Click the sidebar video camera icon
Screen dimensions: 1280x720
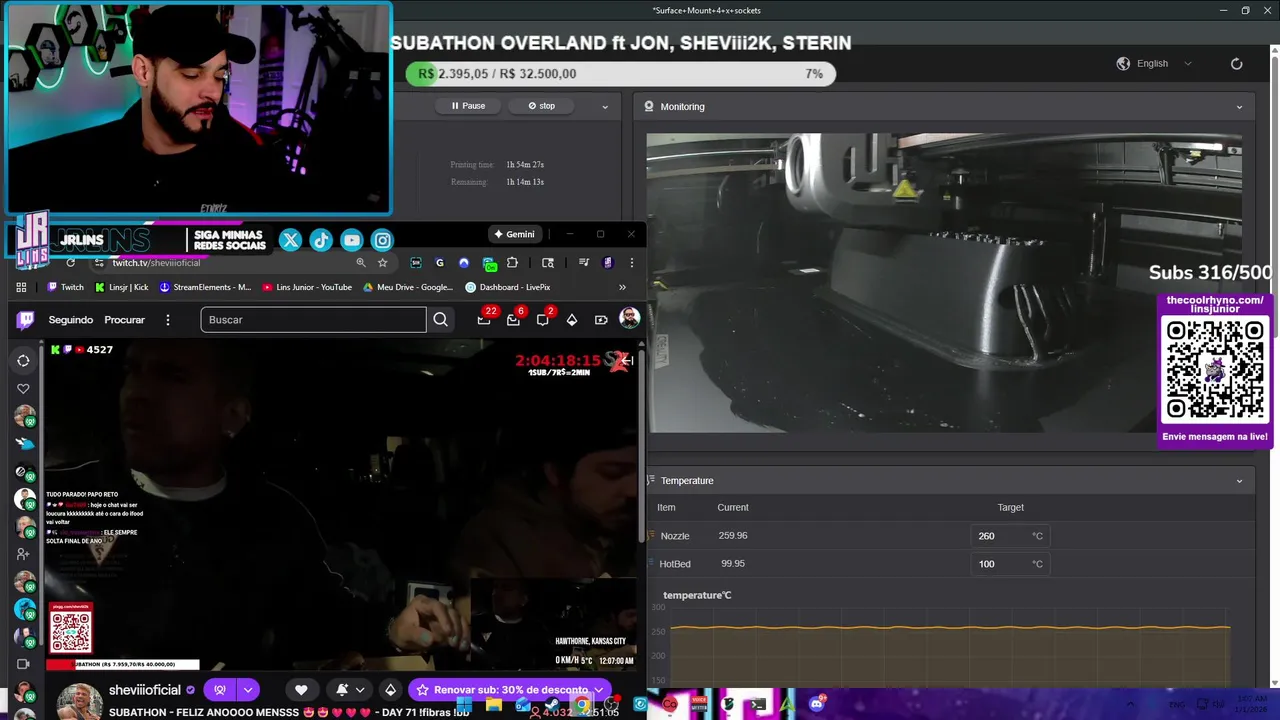(23, 664)
